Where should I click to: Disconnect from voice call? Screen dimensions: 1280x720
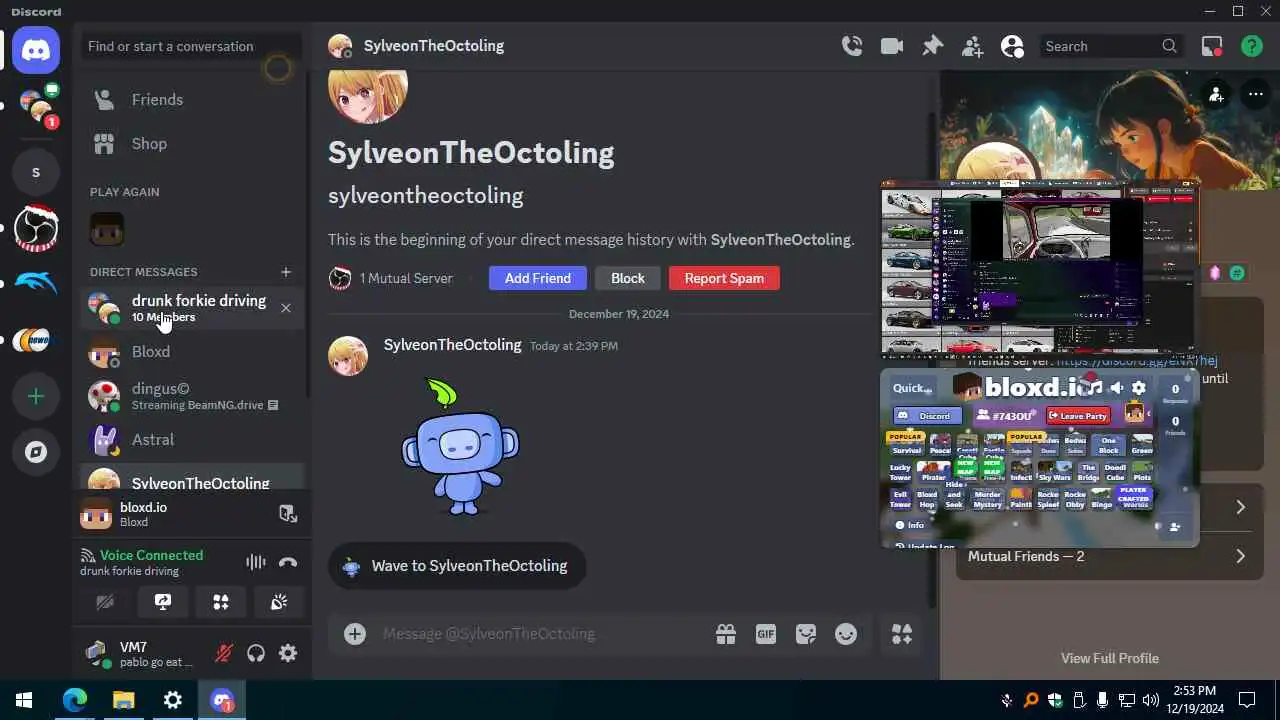[288, 562]
